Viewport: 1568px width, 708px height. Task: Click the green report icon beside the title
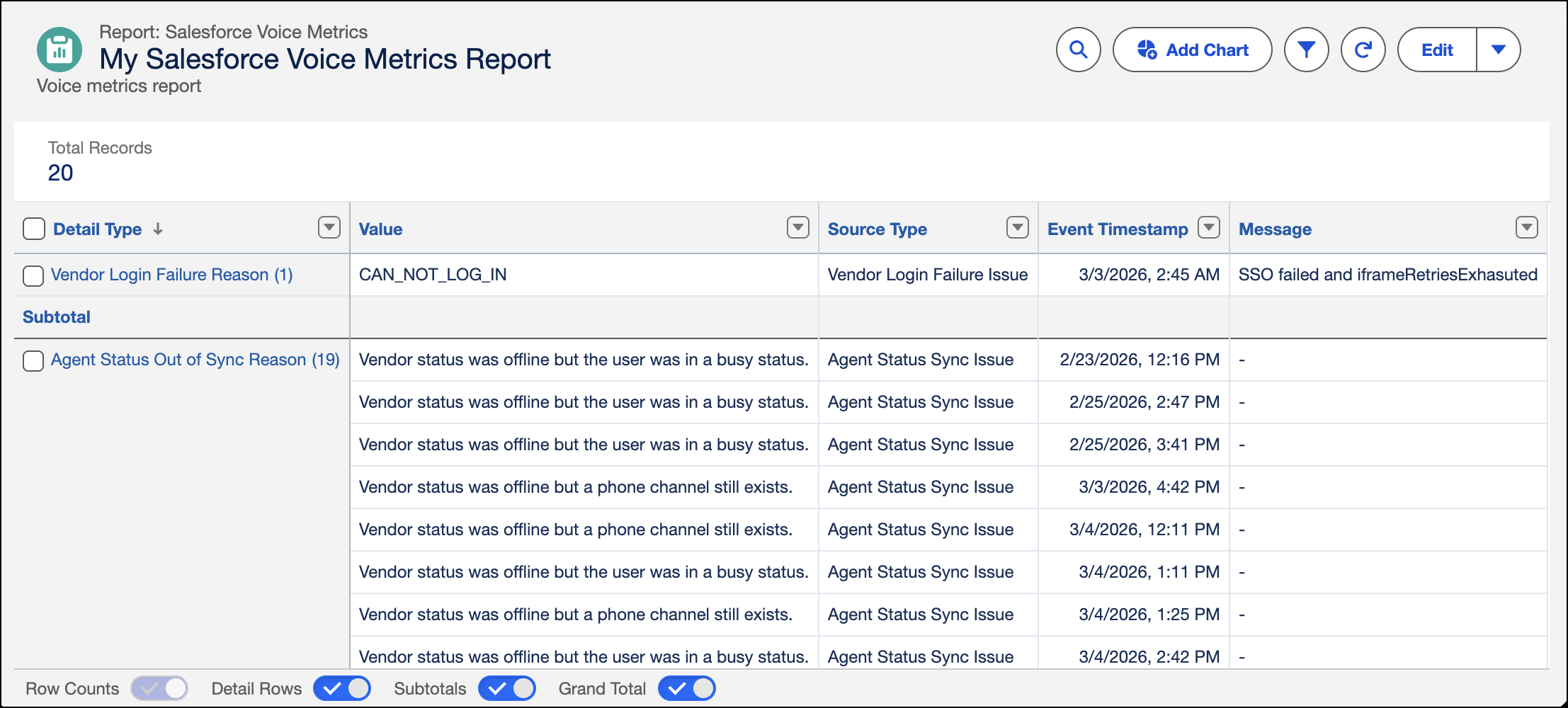pos(59,50)
